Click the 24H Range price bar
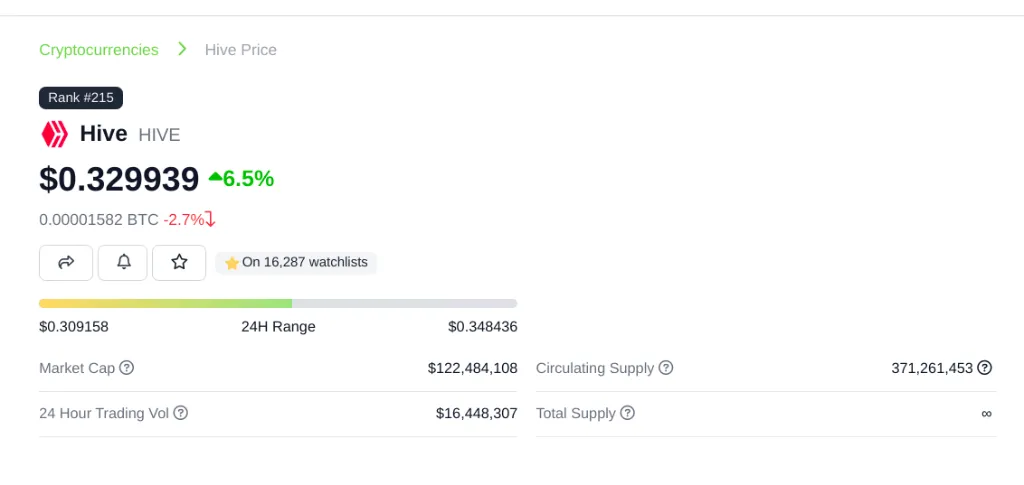 tap(278, 304)
